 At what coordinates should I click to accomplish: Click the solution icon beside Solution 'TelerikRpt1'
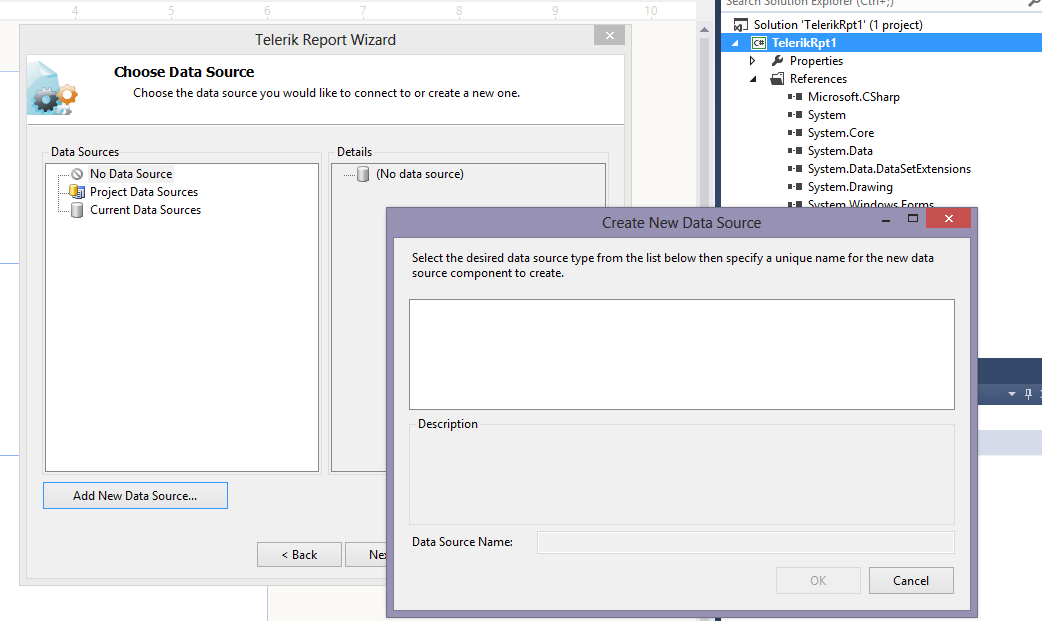point(740,25)
